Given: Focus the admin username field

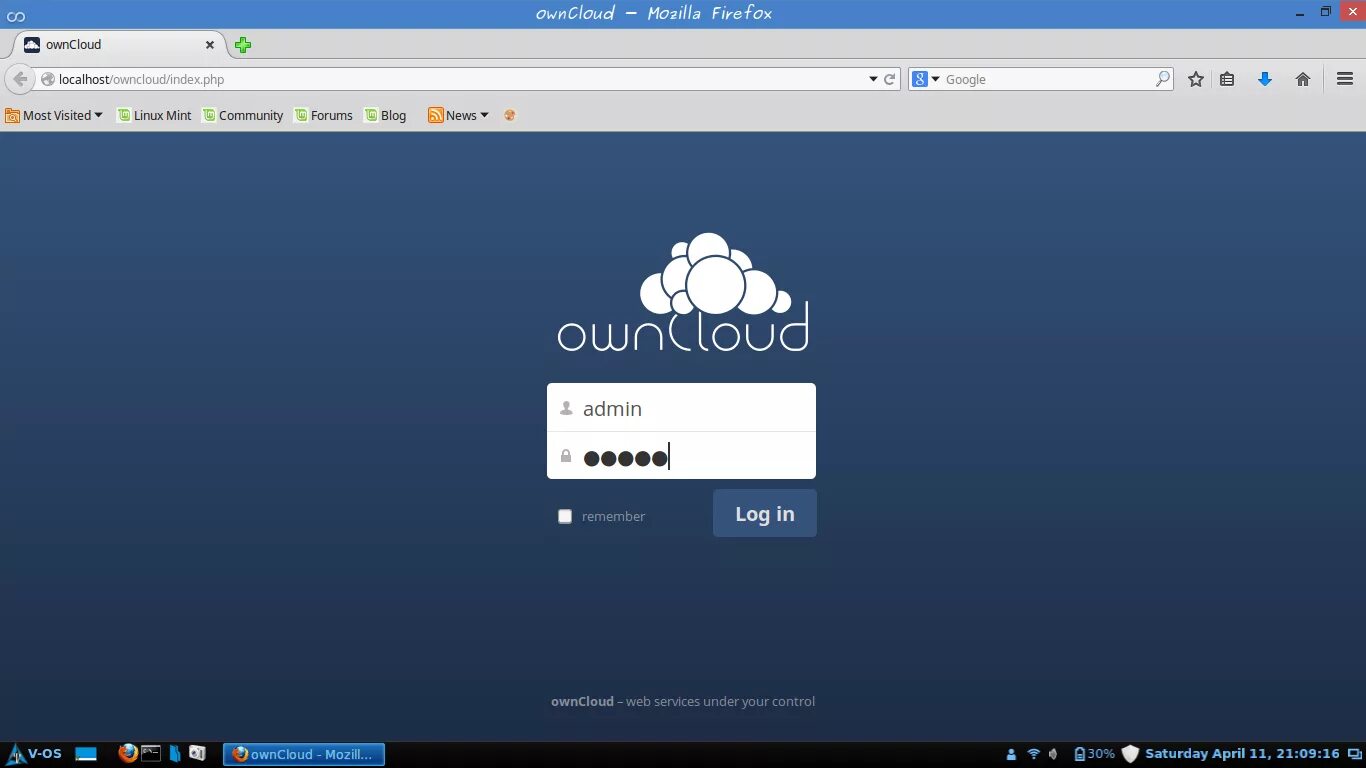Looking at the screenshot, I should click(x=681, y=408).
